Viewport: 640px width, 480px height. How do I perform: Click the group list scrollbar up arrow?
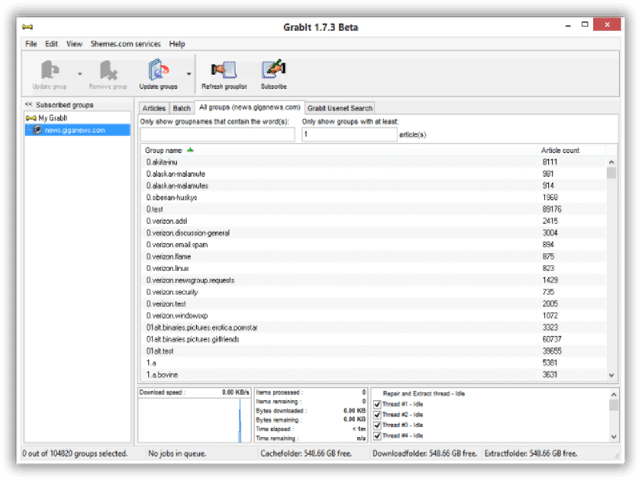pyautogui.click(x=611, y=162)
